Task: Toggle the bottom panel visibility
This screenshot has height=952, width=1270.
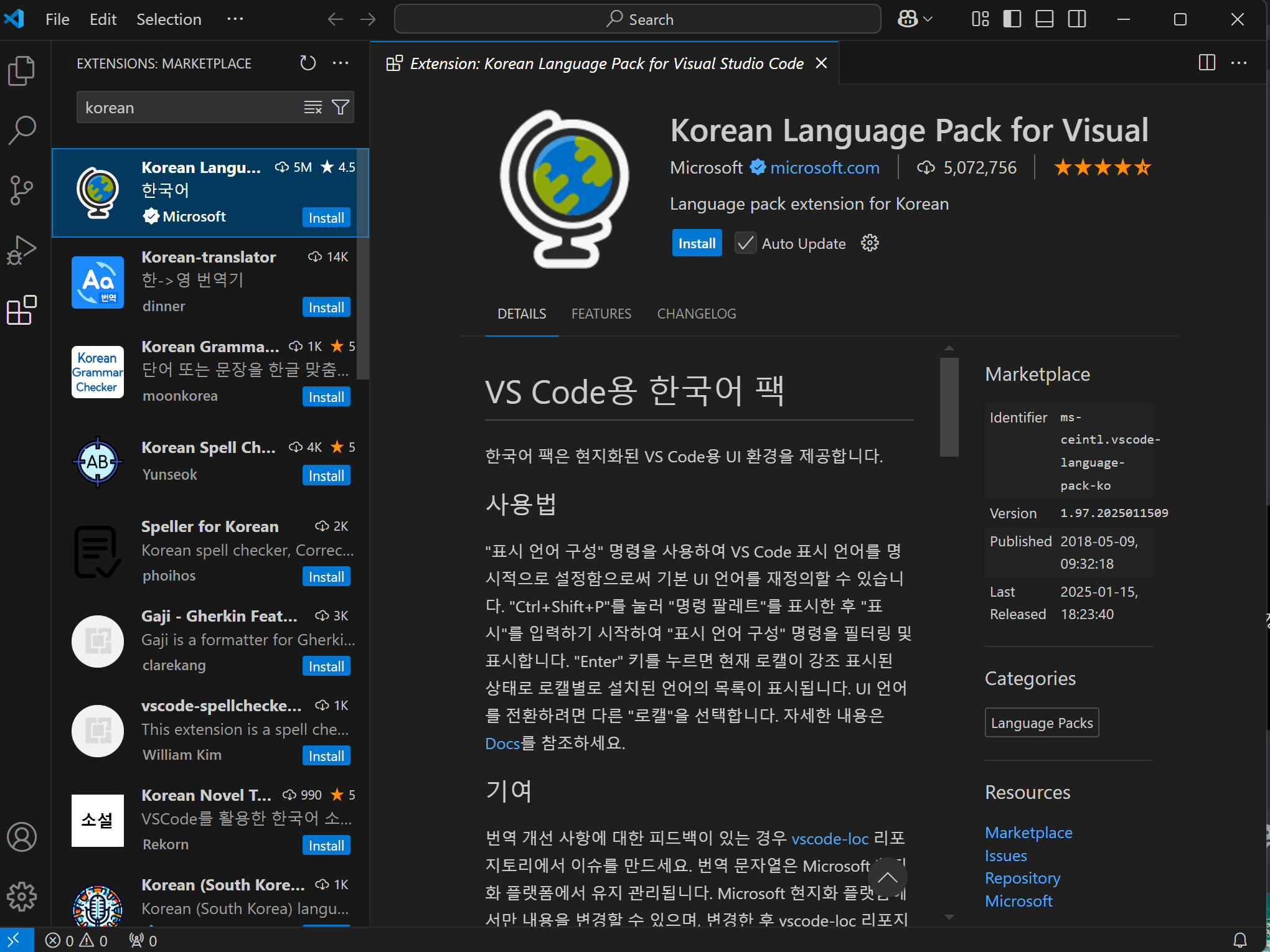Action: pos(1045,19)
